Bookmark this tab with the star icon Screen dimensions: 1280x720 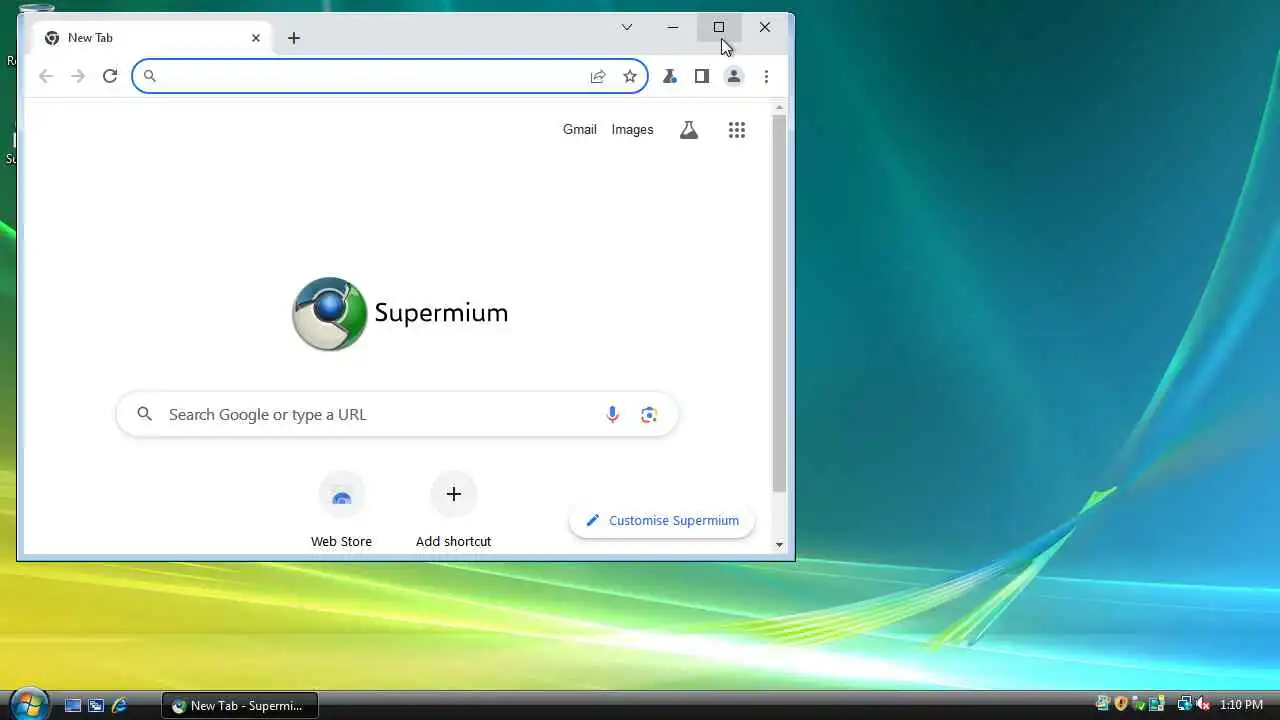coord(630,76)
